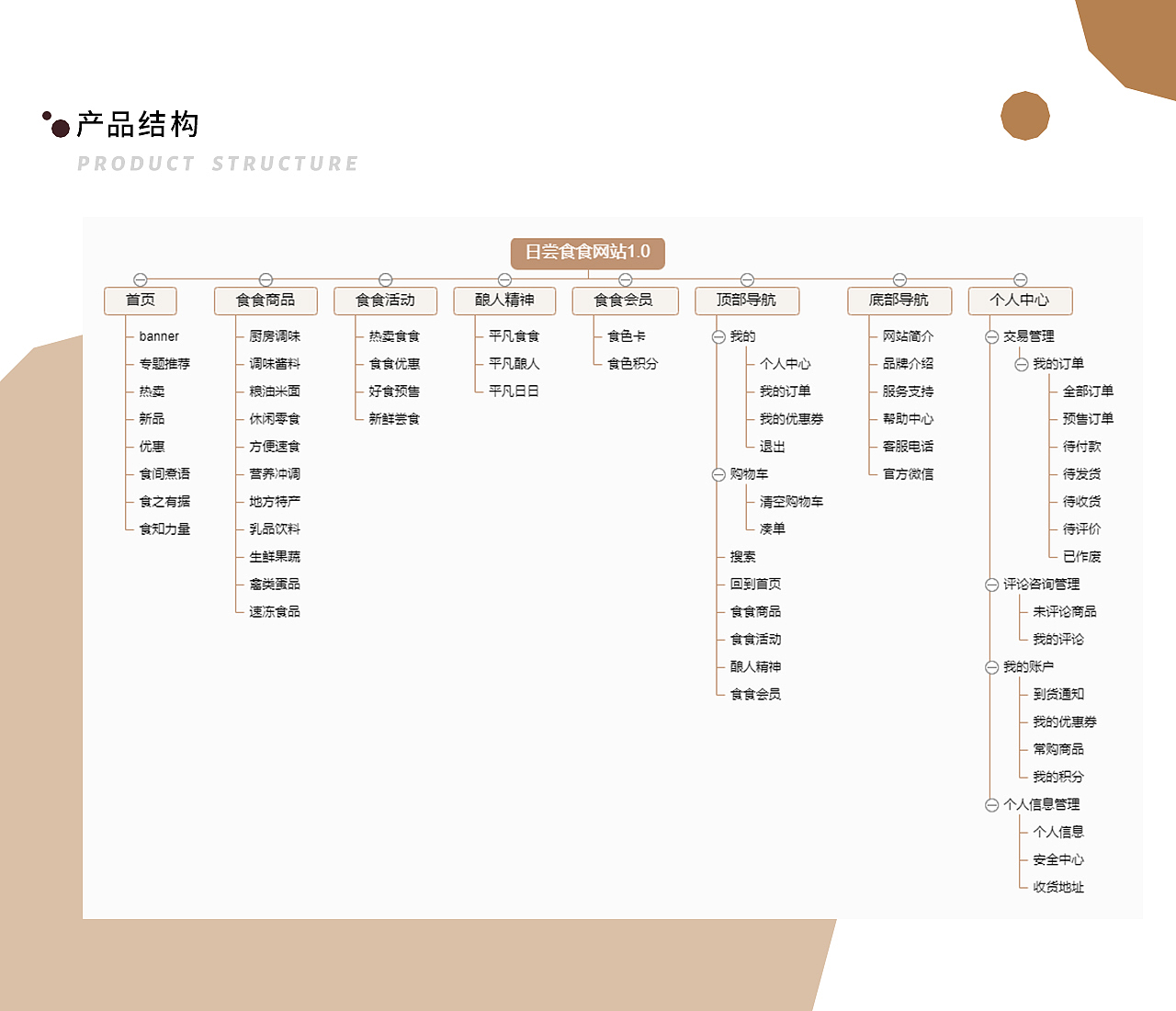1176x1011 pixels.
Task: Select the 客服电话 item
Action: click(908, 447)
